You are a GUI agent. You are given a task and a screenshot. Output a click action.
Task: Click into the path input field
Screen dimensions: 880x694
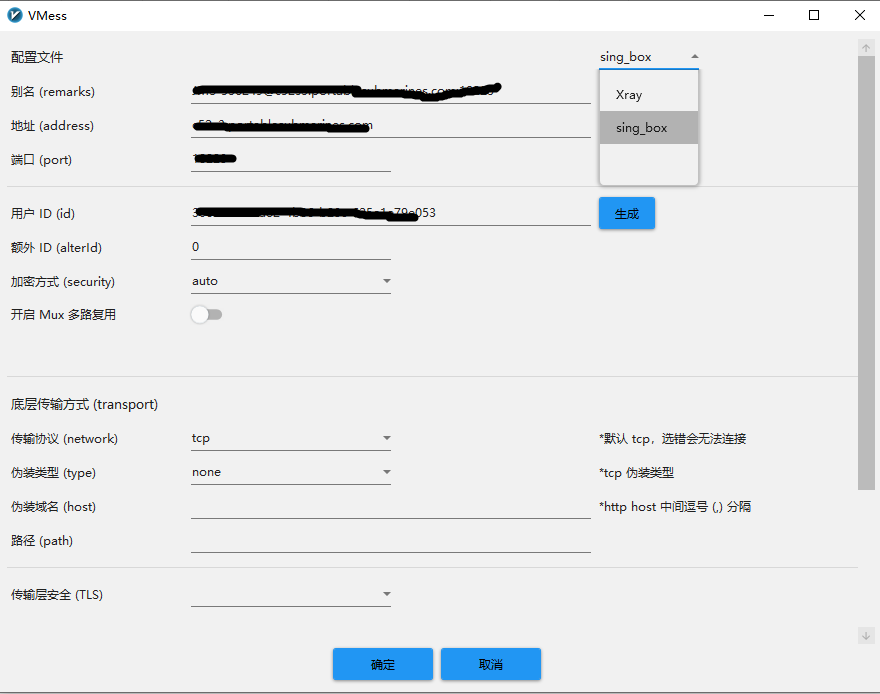(390, 541)
